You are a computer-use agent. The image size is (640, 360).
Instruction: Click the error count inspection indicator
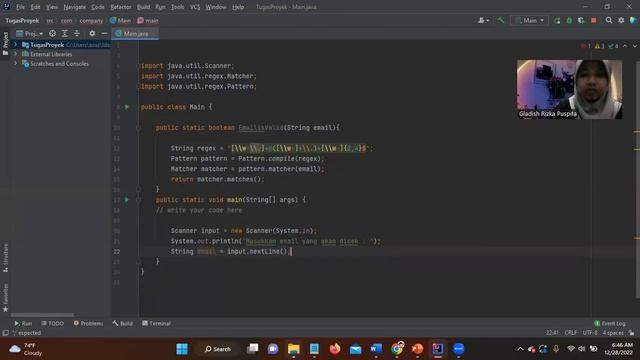tap(586, 46)
